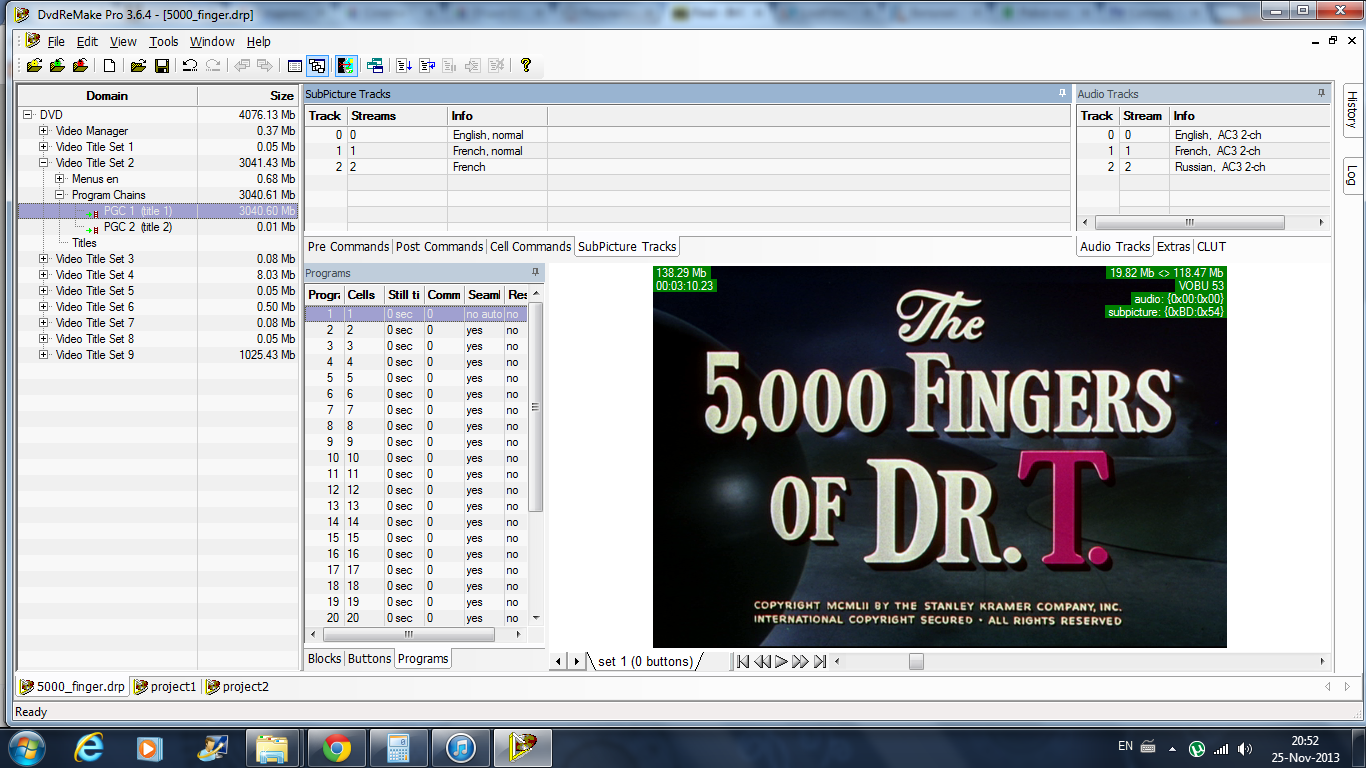The width and height of the screenshot is (1366, 768).
Task: Expand Video Manager tree node
Action: coord(44,131)
